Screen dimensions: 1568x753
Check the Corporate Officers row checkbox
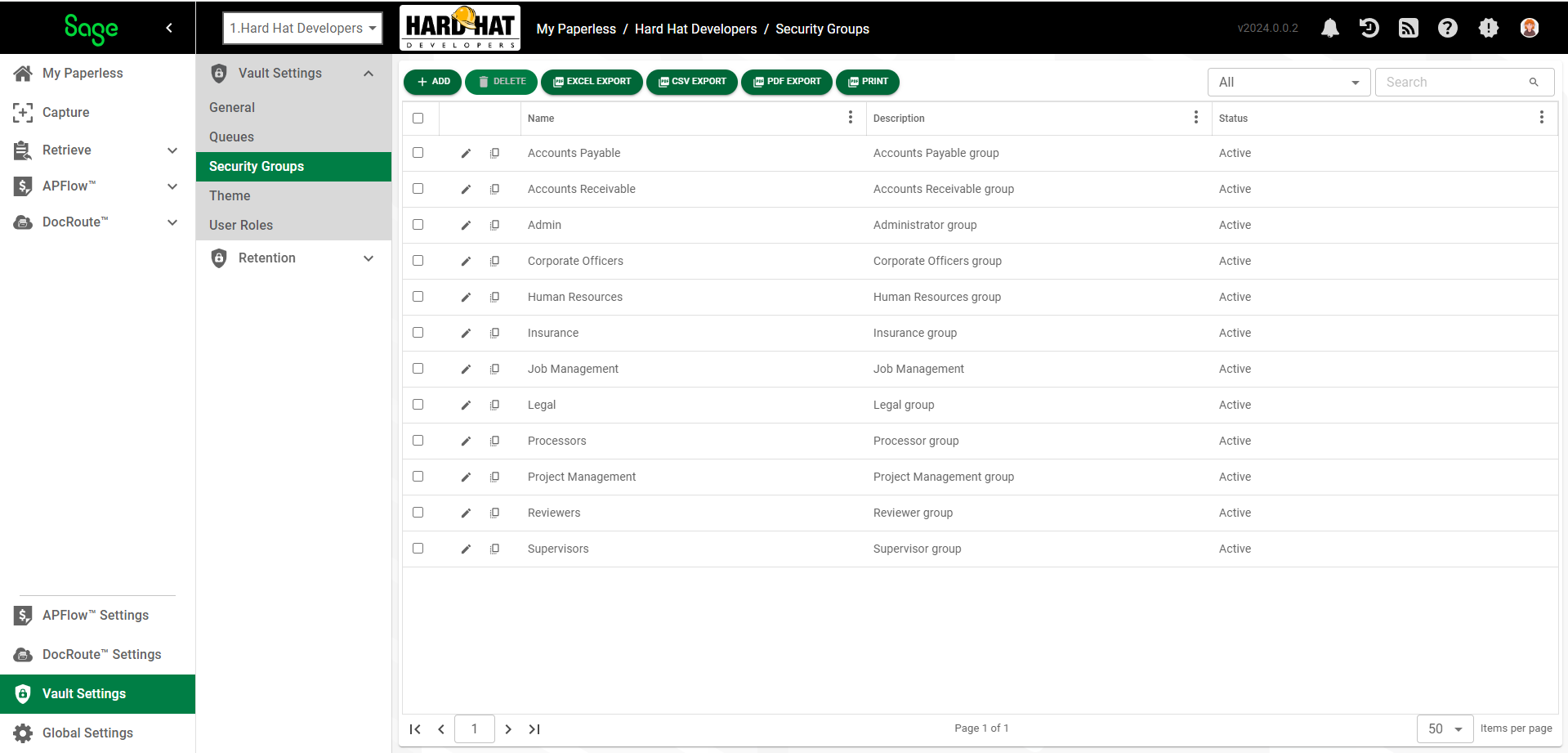(x=418, y=261)
